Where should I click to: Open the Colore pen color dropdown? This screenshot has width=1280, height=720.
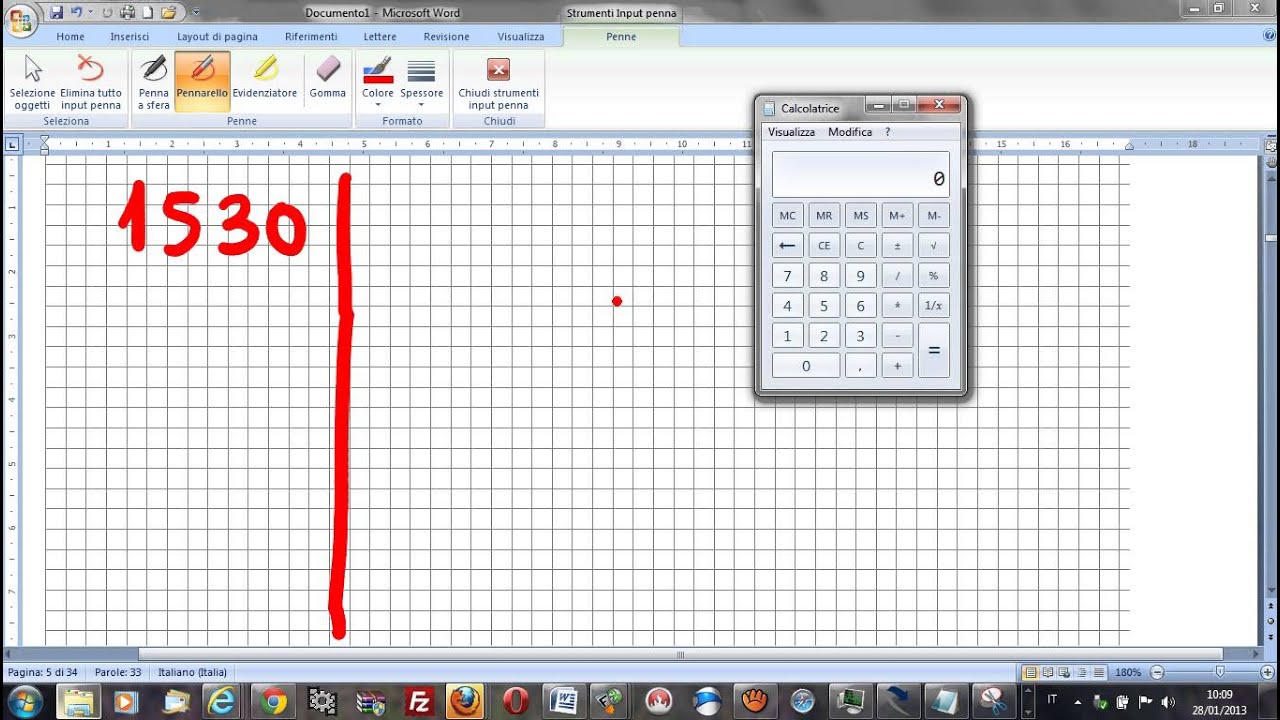click(378, 83)
